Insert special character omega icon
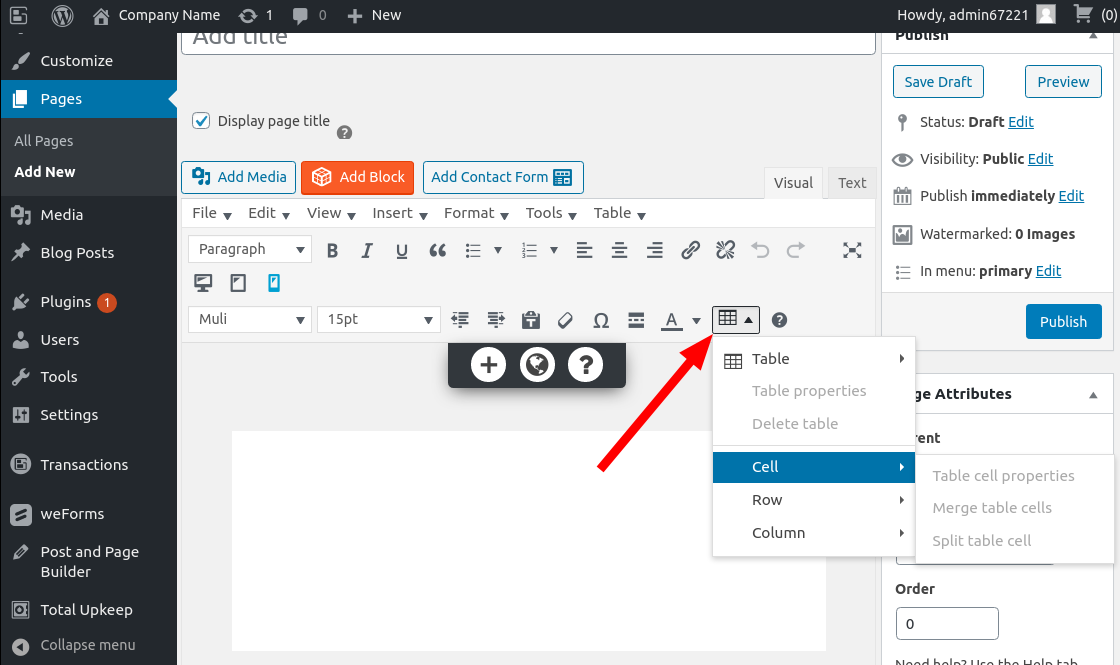The image size is (1120, 665). tap(601, 320)
